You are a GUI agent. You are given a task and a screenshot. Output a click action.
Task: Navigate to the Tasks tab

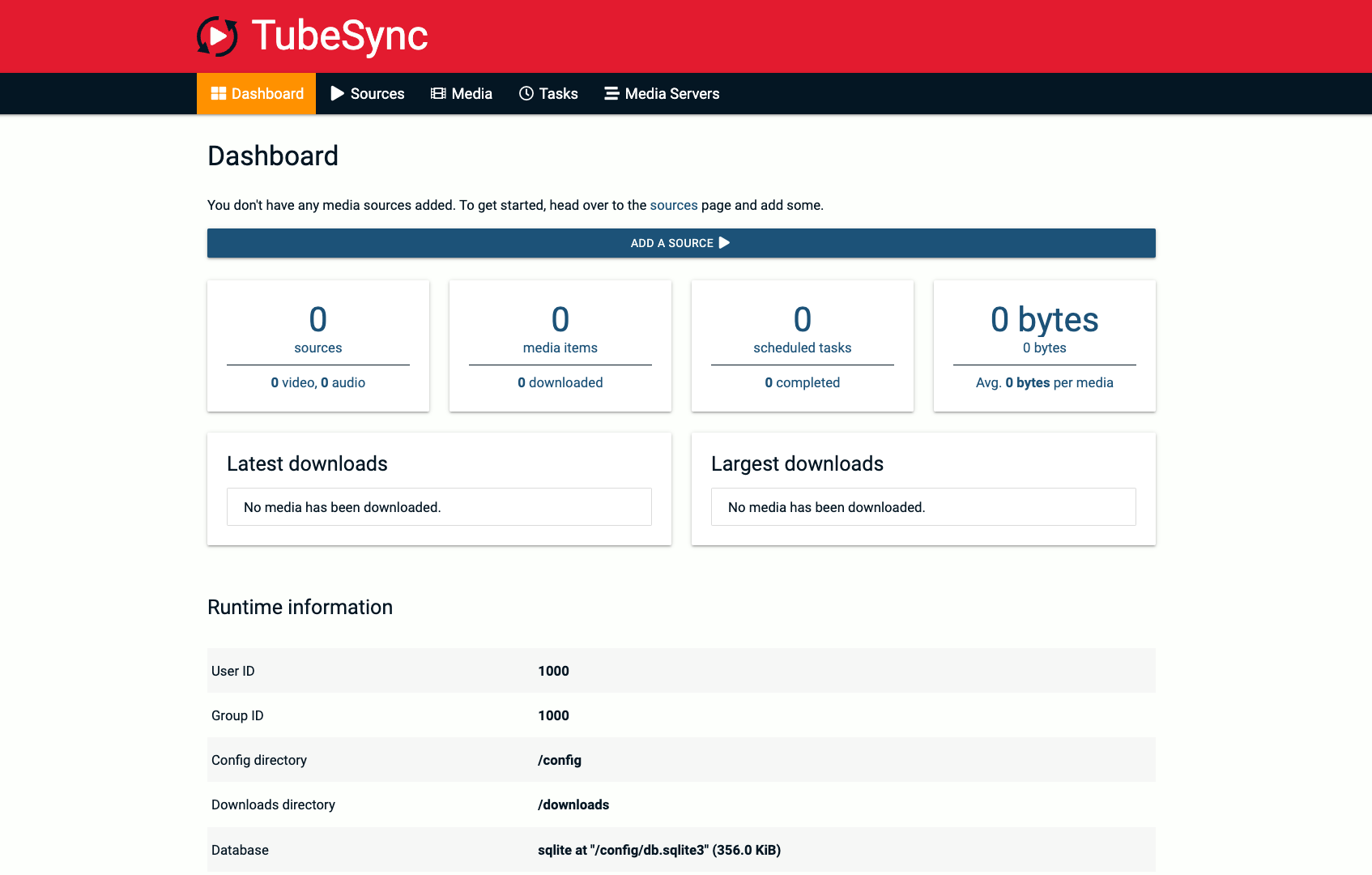557,93
